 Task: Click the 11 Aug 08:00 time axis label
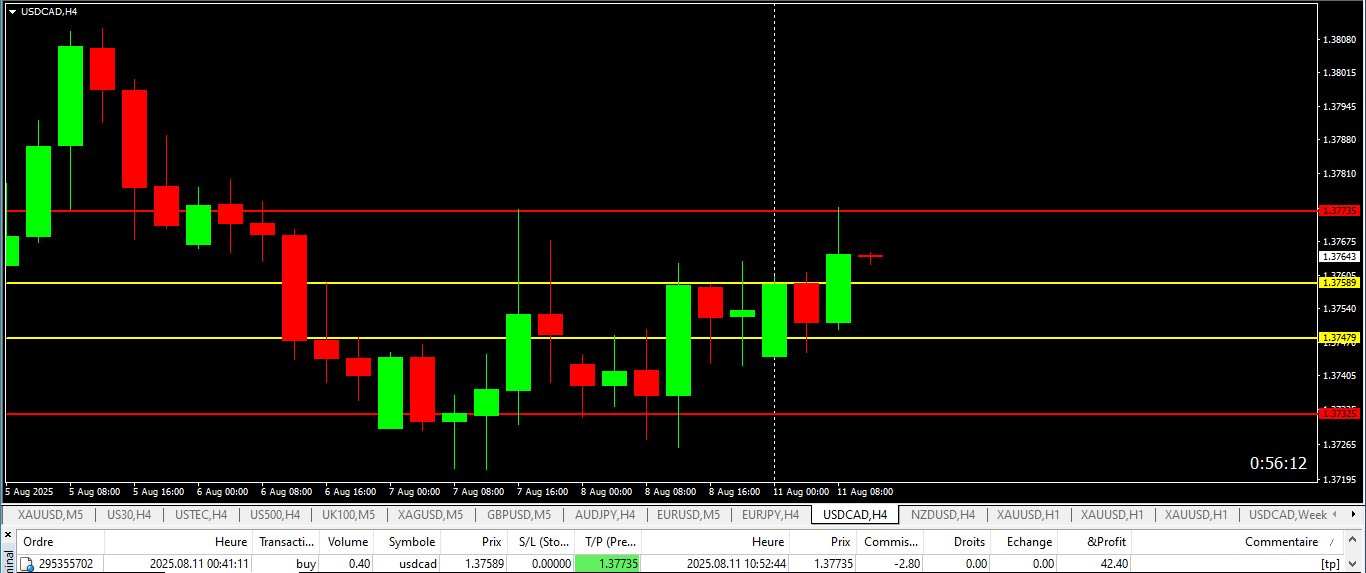865,492
